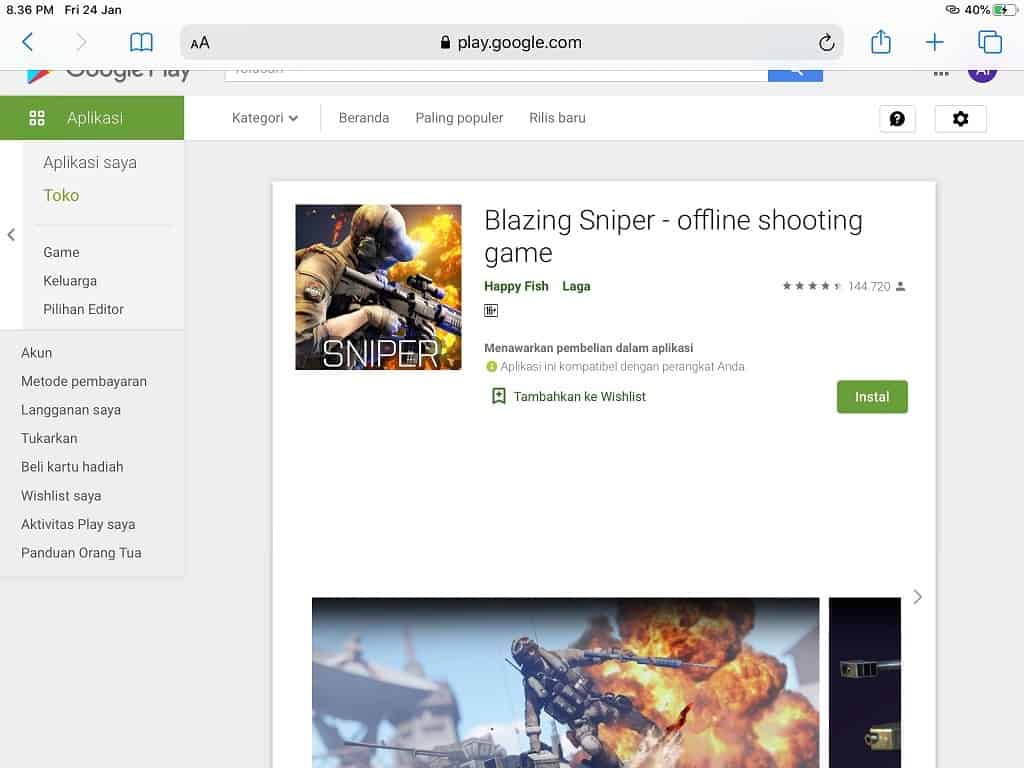Open Akun in sidebar
This screenshot has width=1024, height=768.
(37, 353)
